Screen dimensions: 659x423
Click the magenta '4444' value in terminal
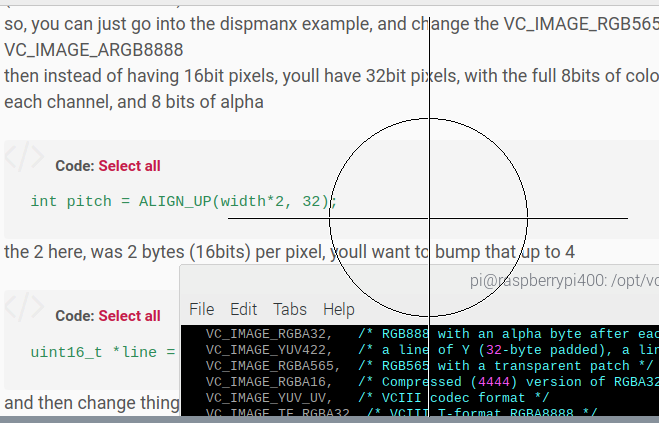tap(494, 382)
